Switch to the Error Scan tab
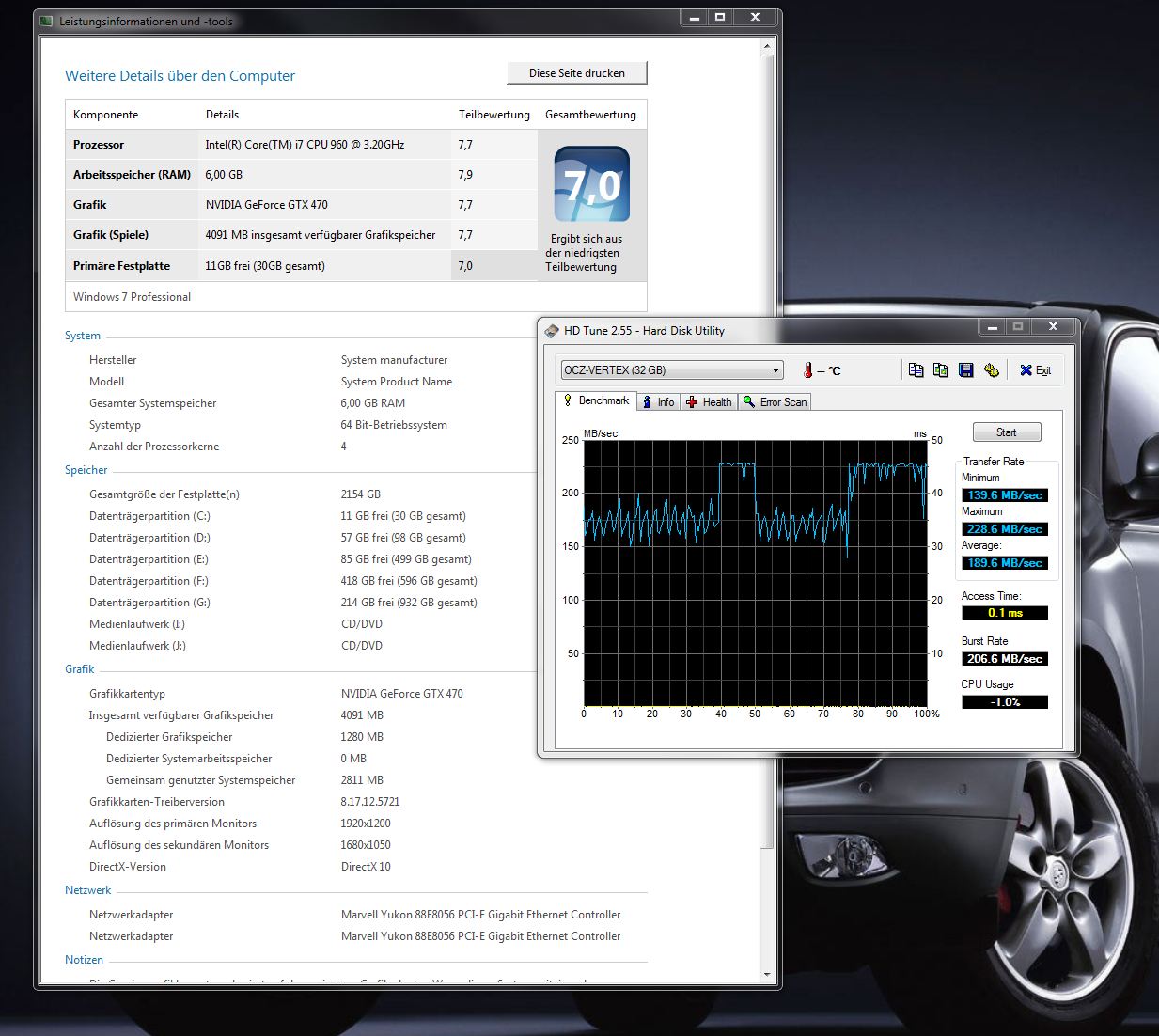 point(775,402)
